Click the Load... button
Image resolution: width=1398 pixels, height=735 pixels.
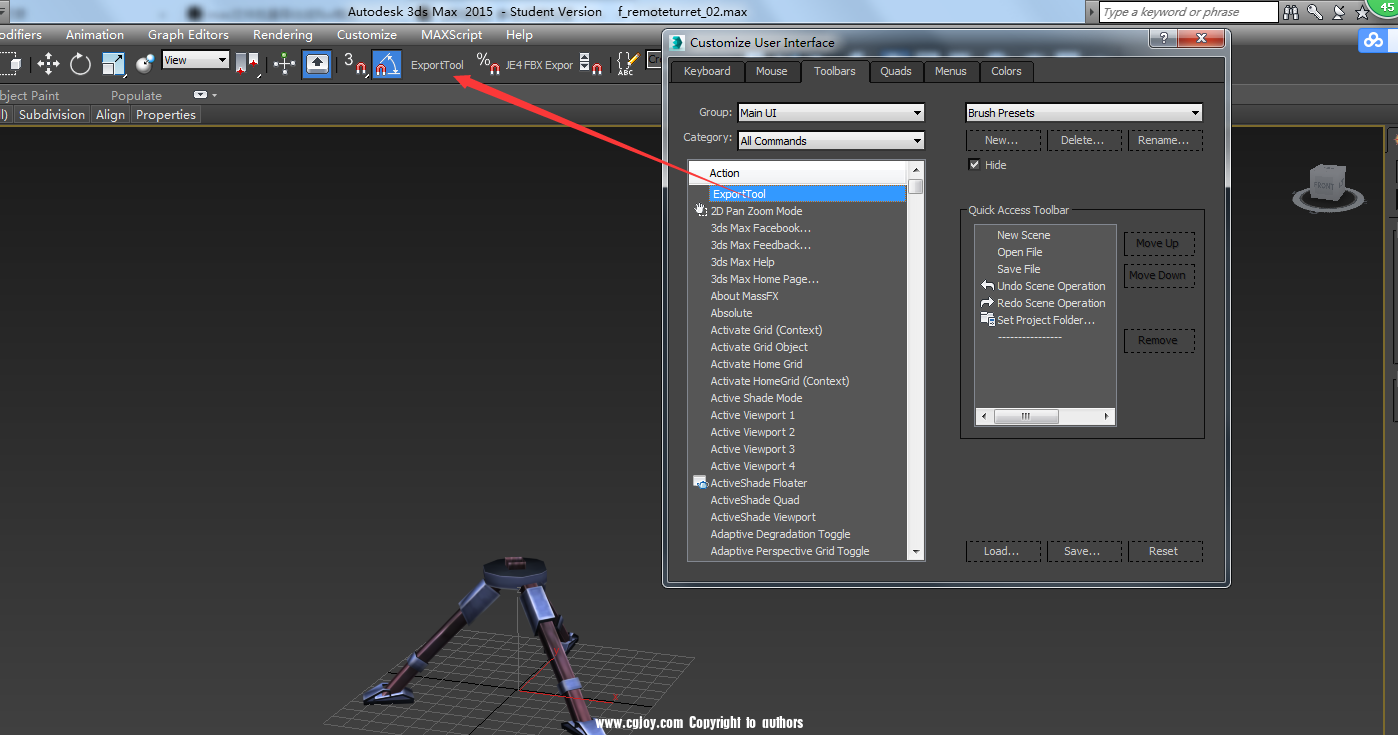(1003, 551)
